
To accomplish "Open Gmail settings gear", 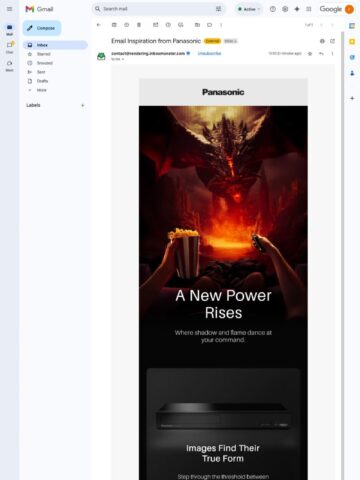I will pyautogui.click(x=285, y=9).
